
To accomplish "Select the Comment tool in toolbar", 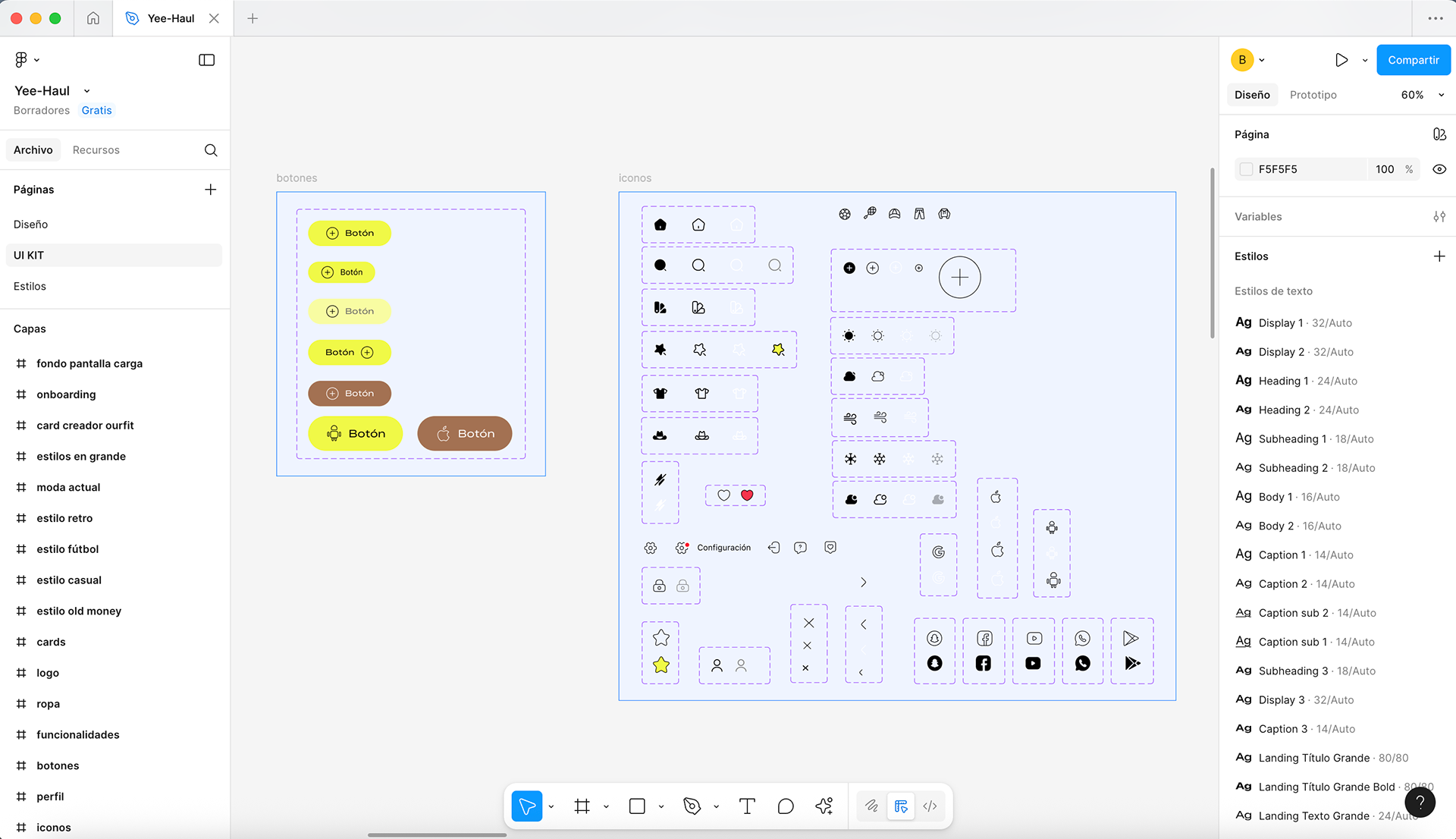I will [x=786, y=806].
